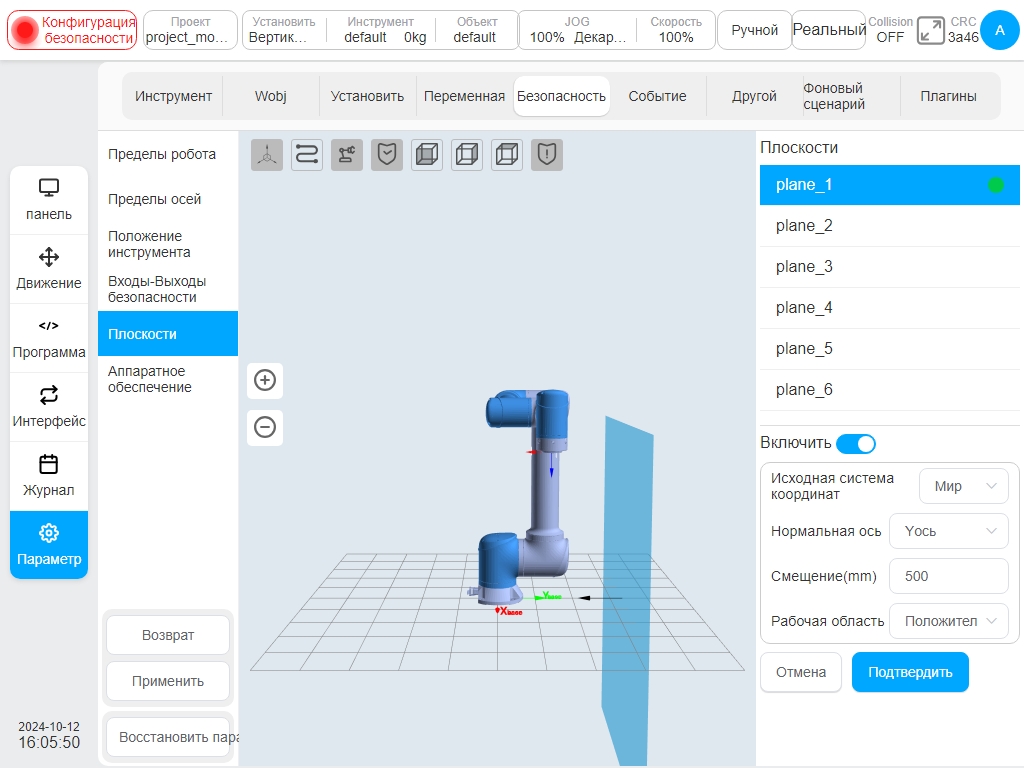Open Рабочая область dropdown
This screenshot has width=1024, height=768.
(949, 621)
